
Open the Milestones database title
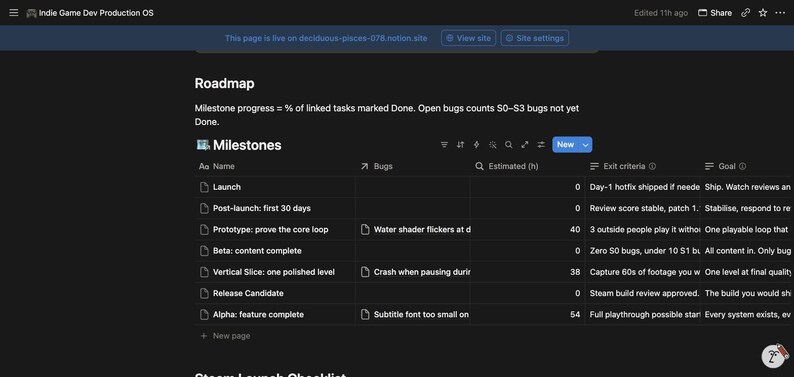coord(247,145)
